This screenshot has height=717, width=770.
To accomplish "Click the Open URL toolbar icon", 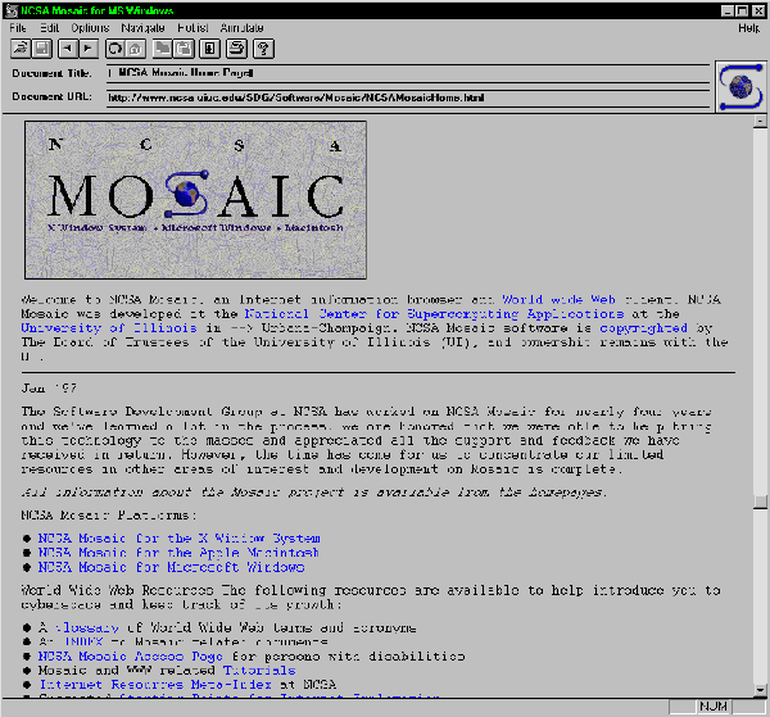I will (x=21, y=49).
